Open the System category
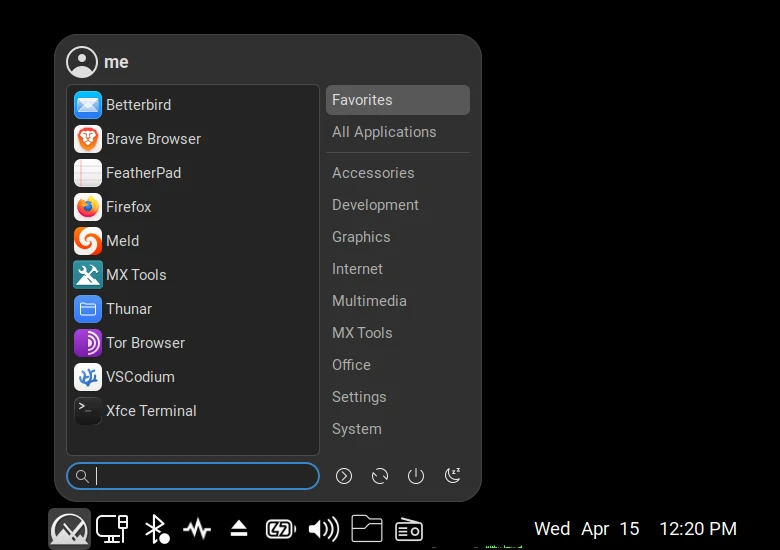The width and height of the screenshot is (780, 550). coord(398,429)
